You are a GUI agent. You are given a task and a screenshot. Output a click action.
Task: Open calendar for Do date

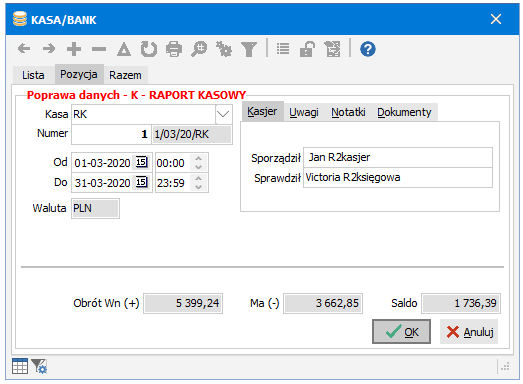point(141,182)
